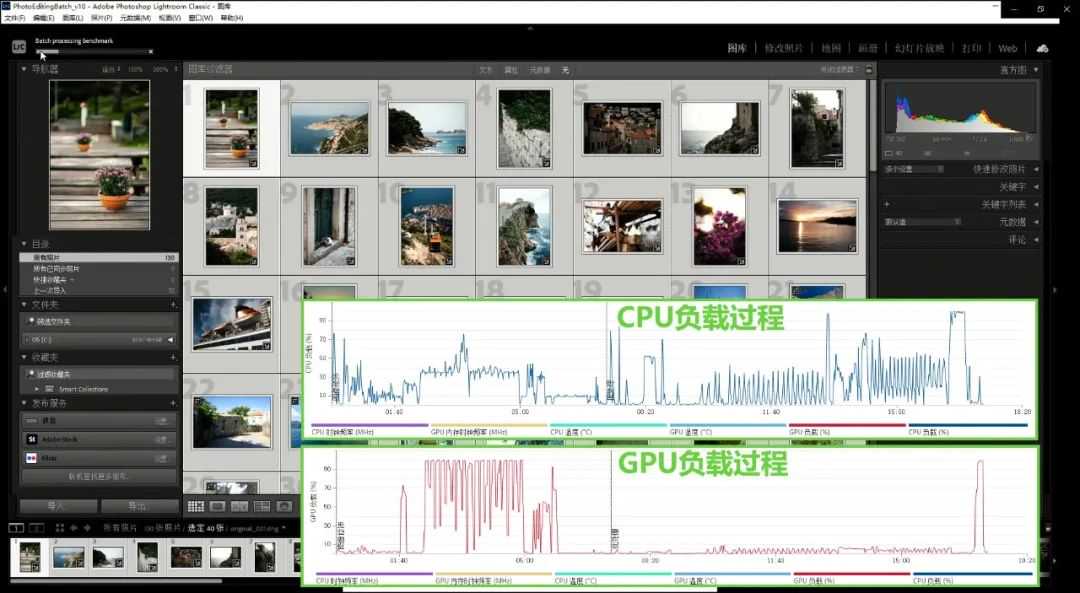Toggle the secondary display window button
This screenshot has width=1080, height=593.
click(x=40, y=527)
